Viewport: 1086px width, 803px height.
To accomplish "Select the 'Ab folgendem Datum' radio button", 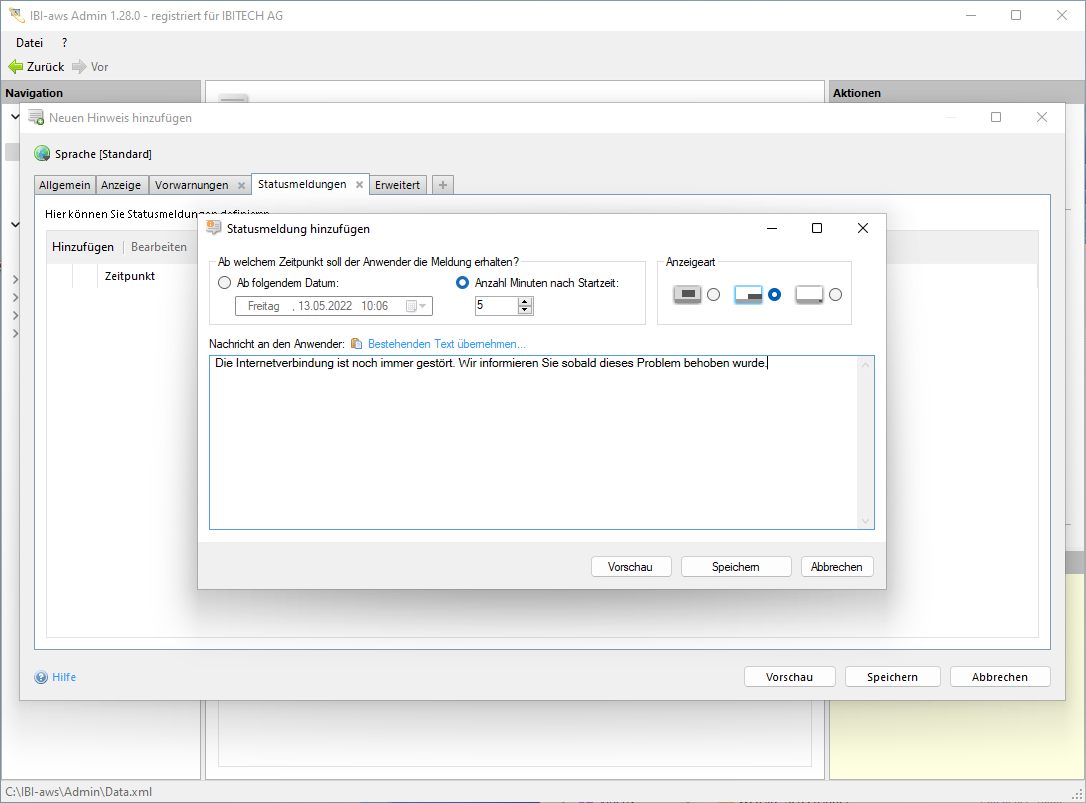I will pos(225,283).
